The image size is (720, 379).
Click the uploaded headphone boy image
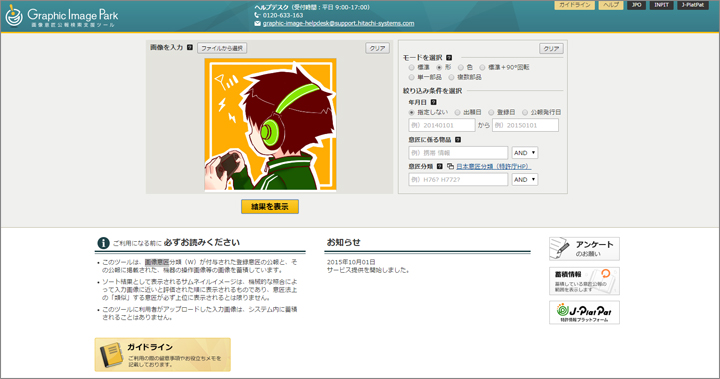(270, 124)
